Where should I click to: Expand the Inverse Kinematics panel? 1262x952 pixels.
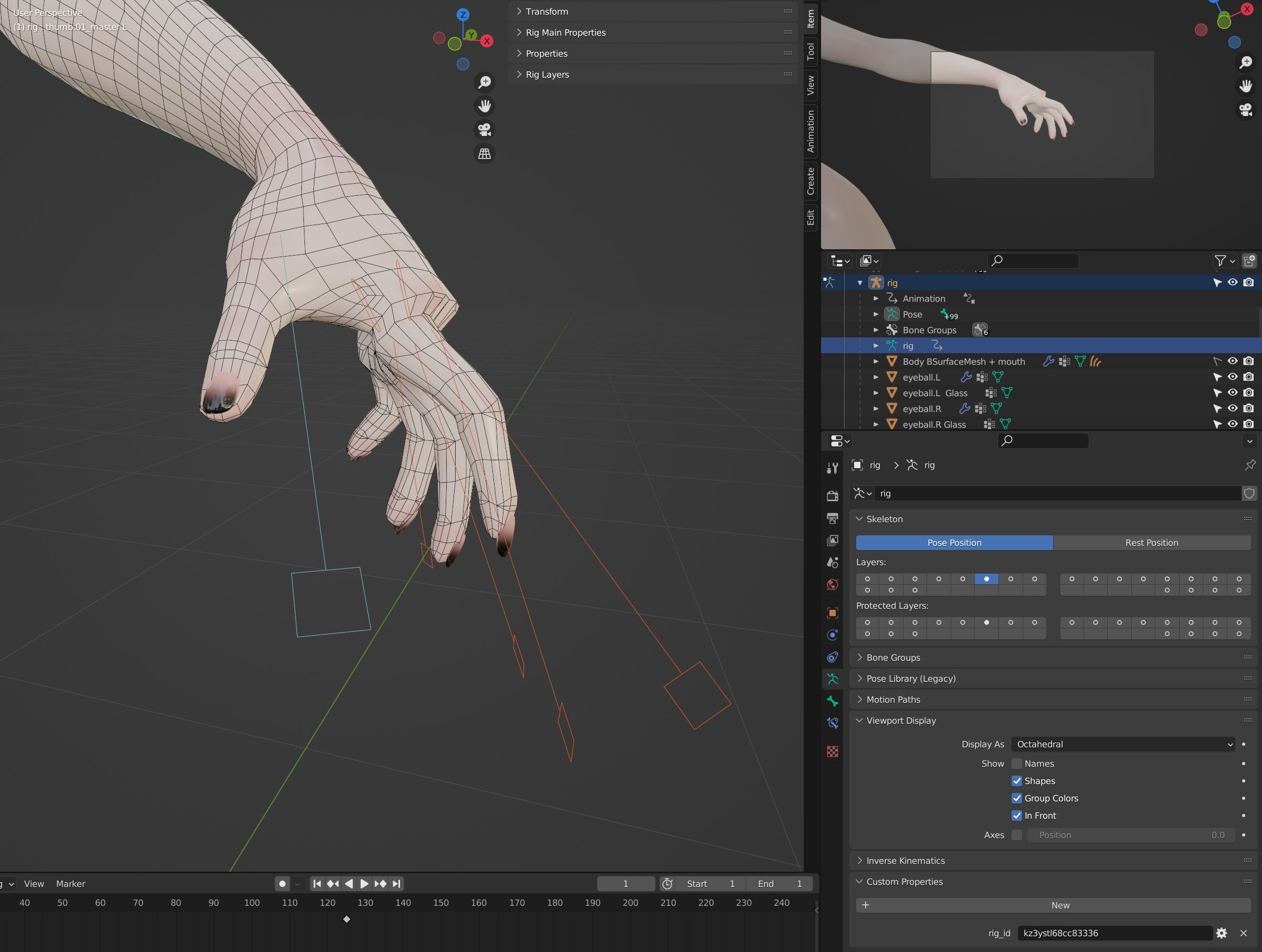(x=1053, y=861)
